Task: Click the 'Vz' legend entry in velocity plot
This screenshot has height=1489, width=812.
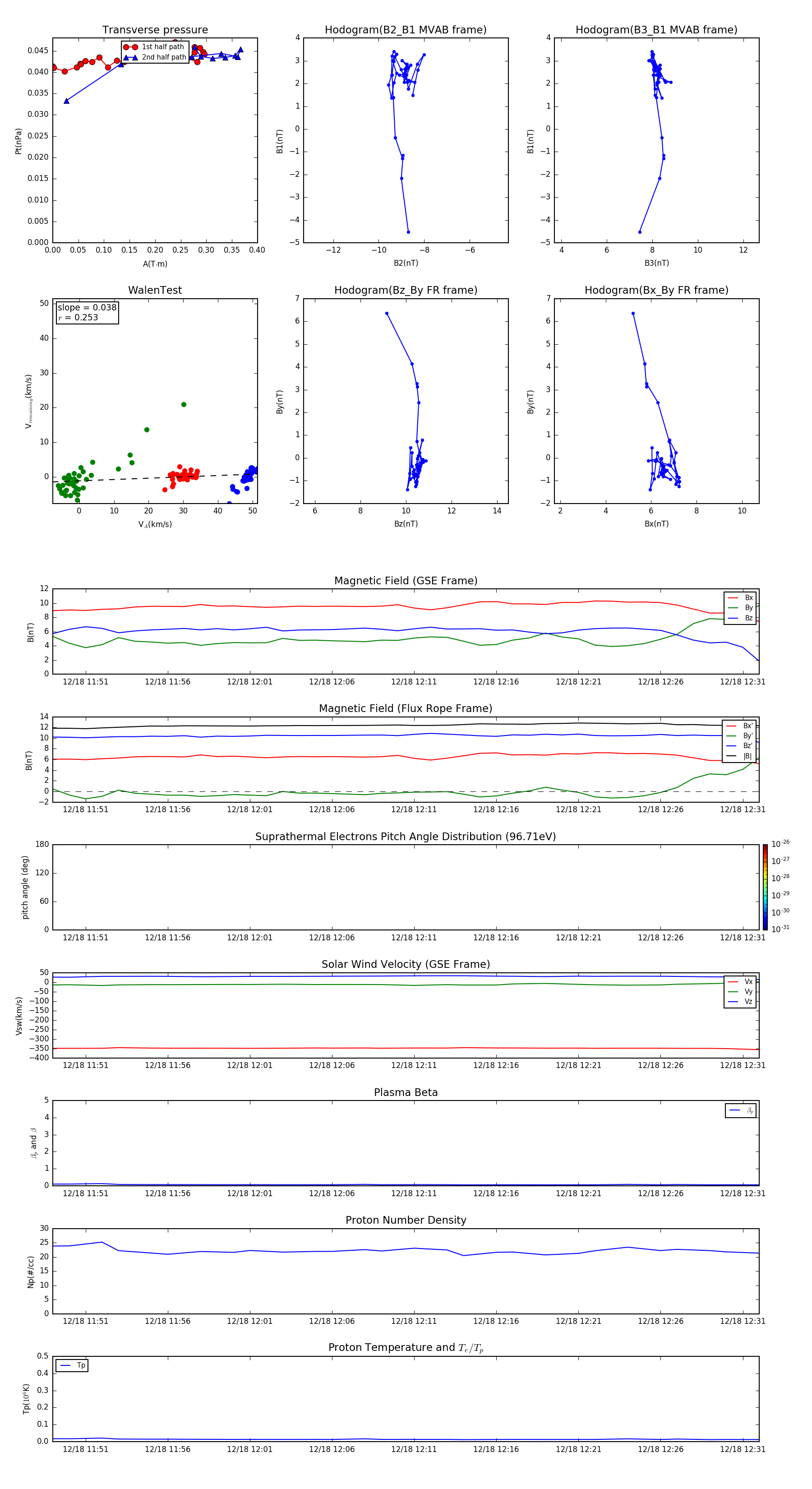Action: (x=740, y=1002)
